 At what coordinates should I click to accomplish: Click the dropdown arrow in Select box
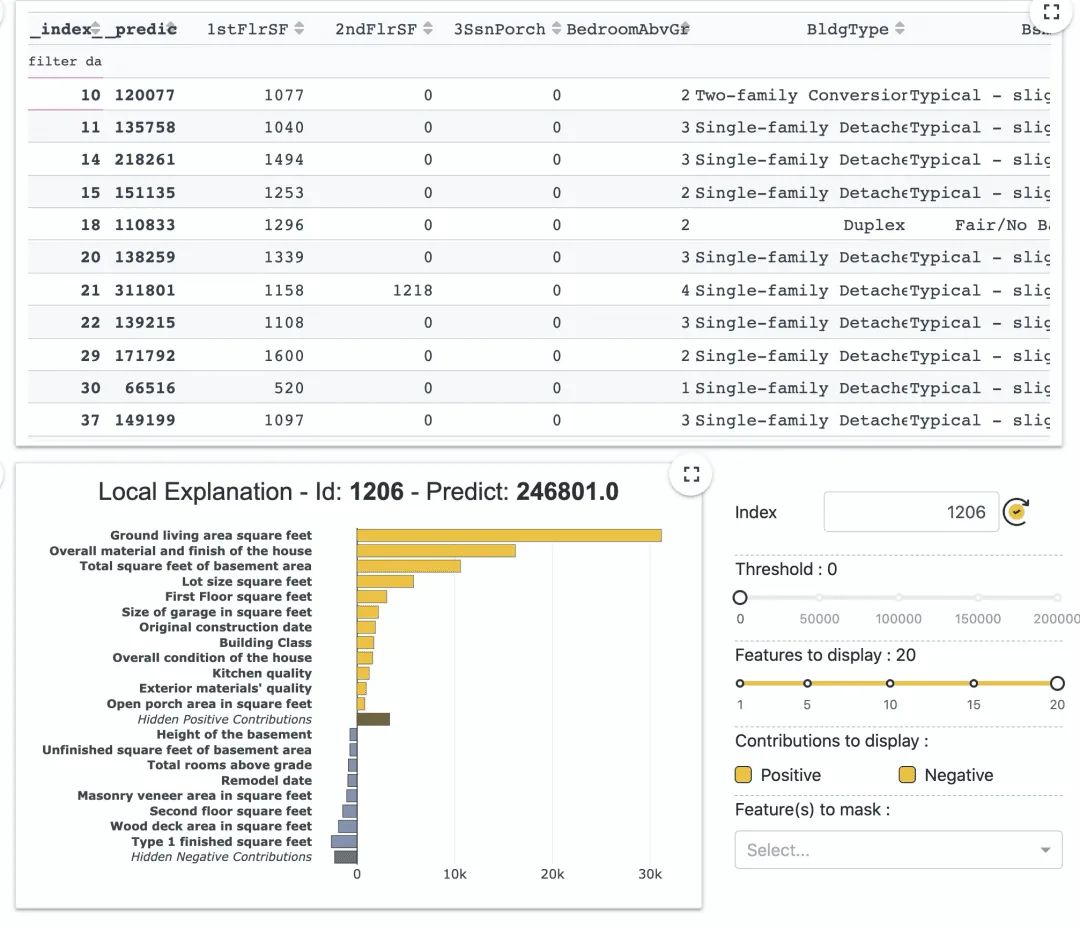[1046, 850]
